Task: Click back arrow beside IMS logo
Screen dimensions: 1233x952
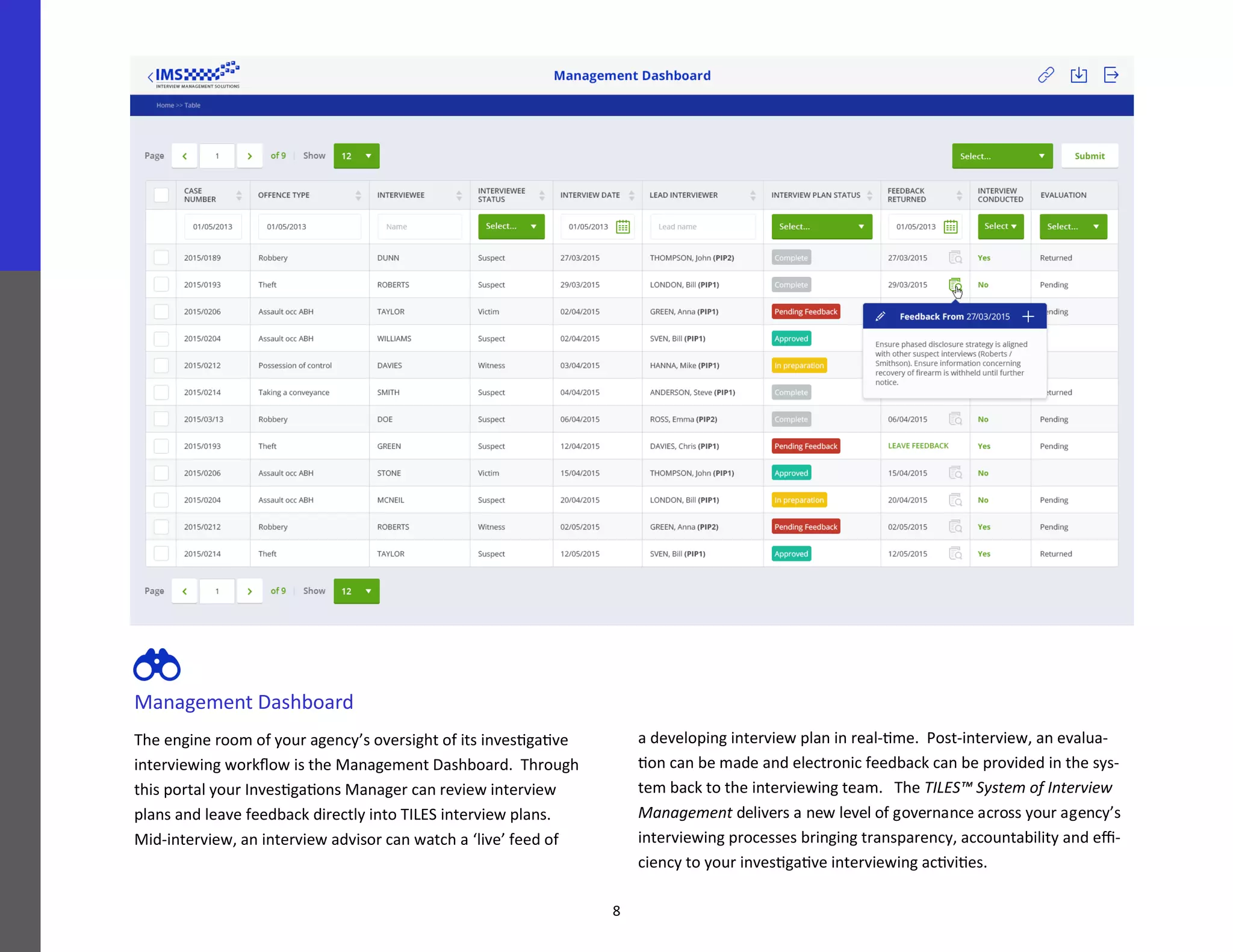Action: (151, 76)
